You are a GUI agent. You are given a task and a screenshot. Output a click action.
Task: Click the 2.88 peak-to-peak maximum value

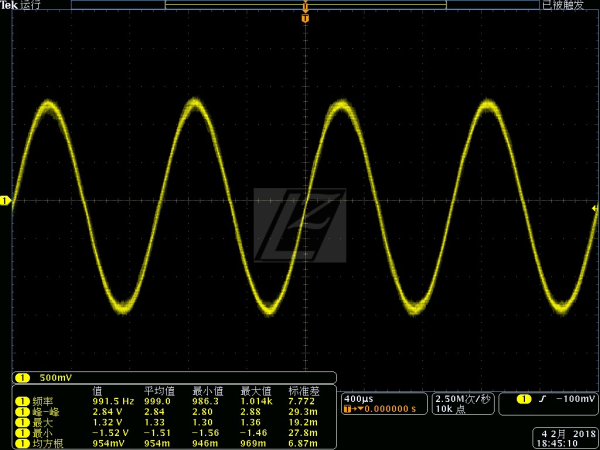pos(251,412)
